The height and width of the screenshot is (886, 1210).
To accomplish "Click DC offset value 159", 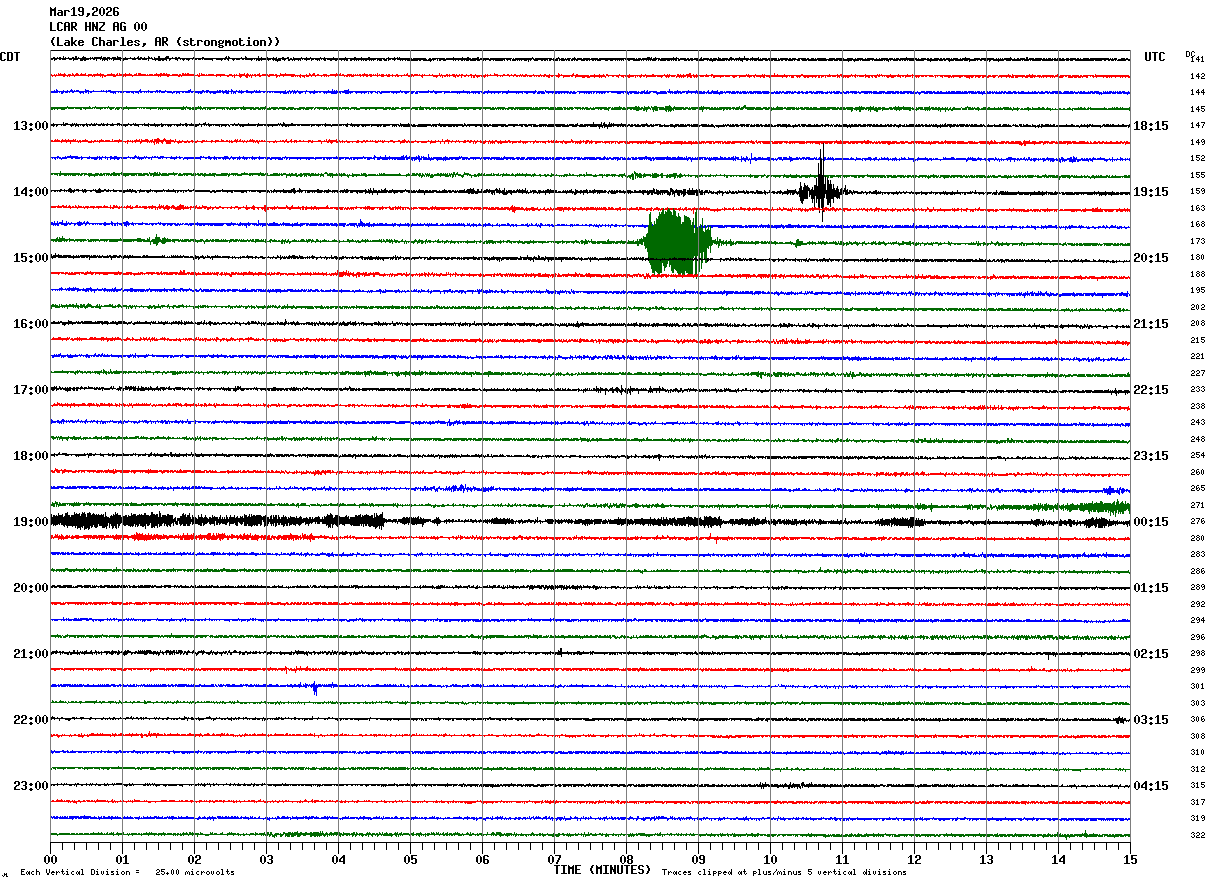I will [1197, 192].
